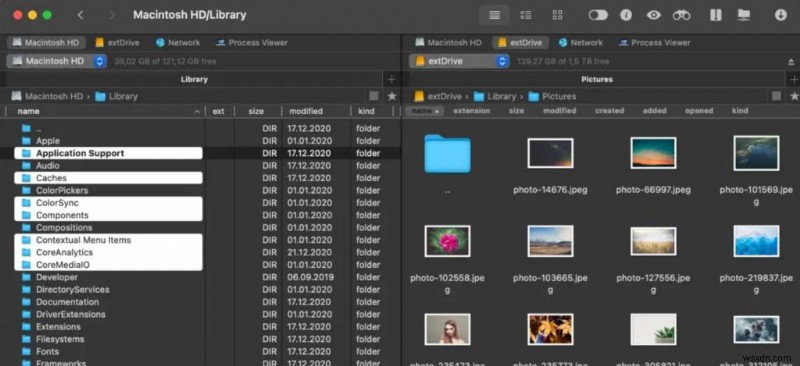This screenshot has width=800, height=366.
Task: Select the Compositions folder row
Action: [201, 228]
